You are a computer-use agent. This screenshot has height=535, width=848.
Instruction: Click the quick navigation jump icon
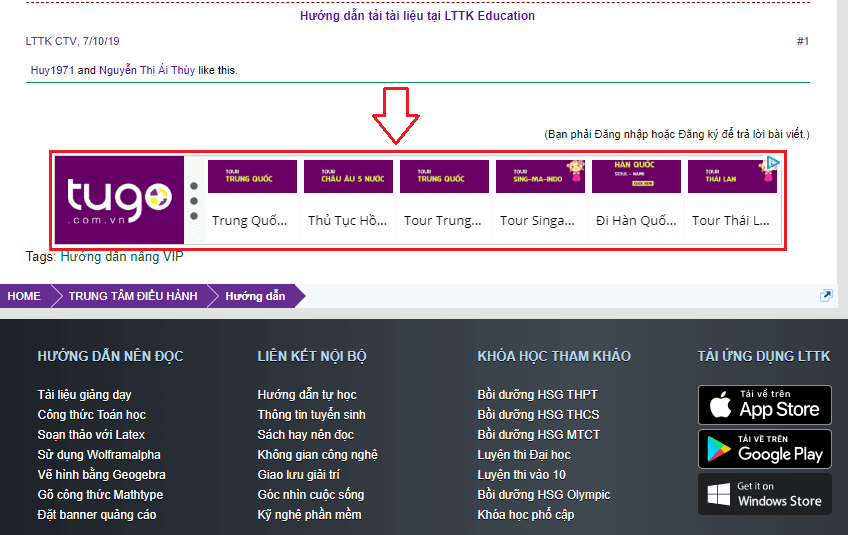(x=826, y=295)
